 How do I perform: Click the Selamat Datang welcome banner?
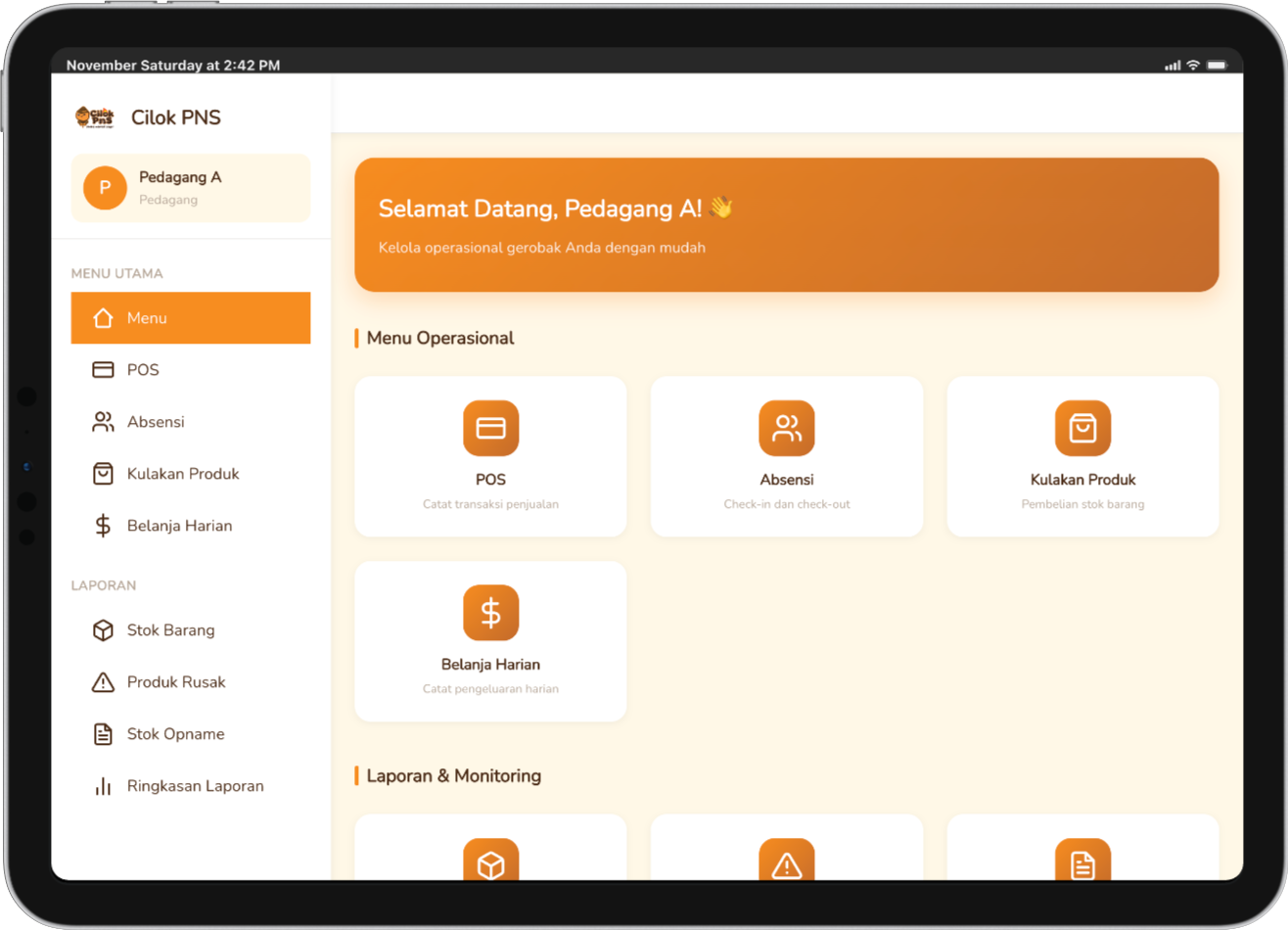click(x=786, y=225)
